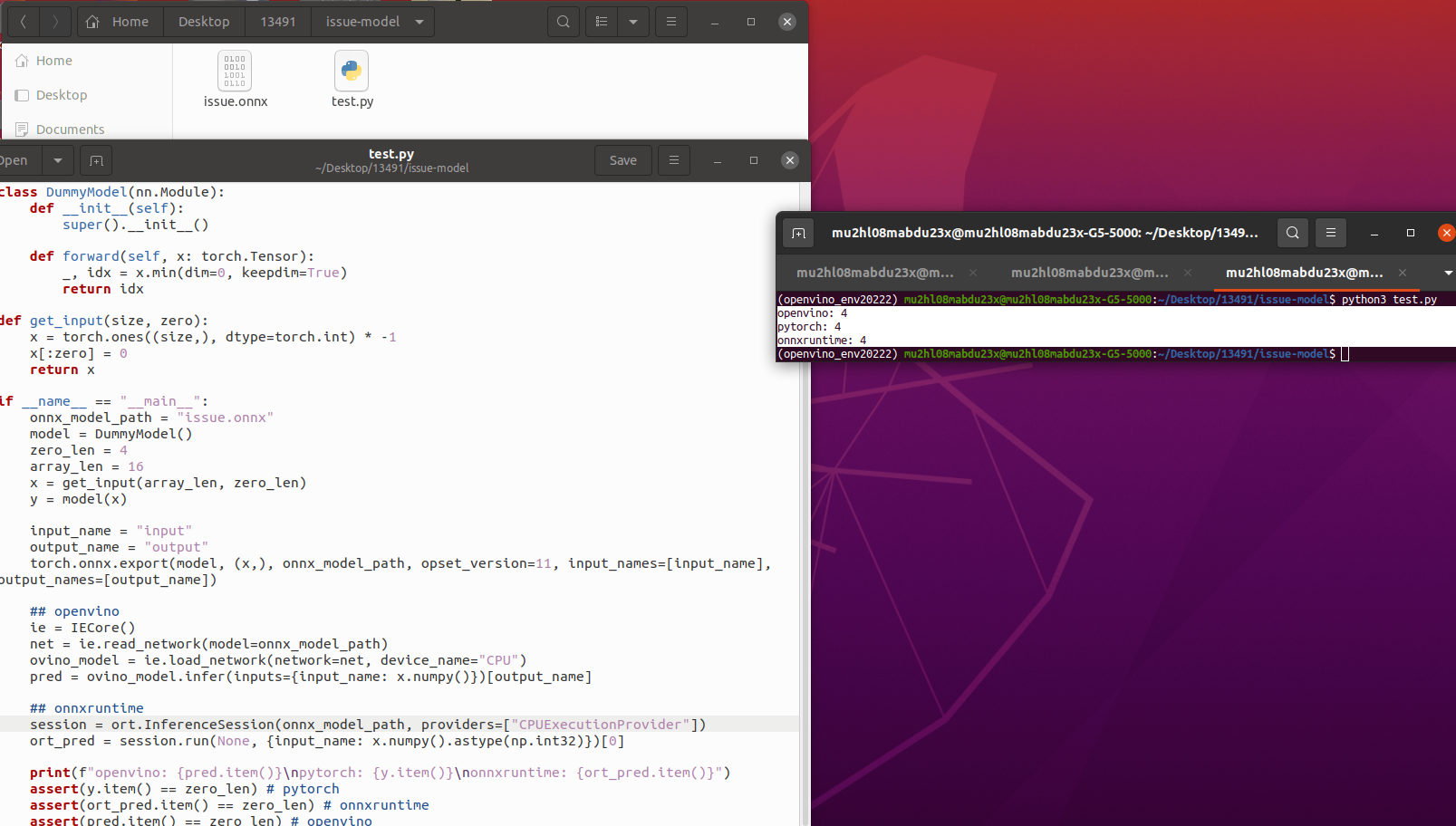Select the Desktop breadcrumb in Files
This screenshot has height=826, width=1456.
click(203, 21)
